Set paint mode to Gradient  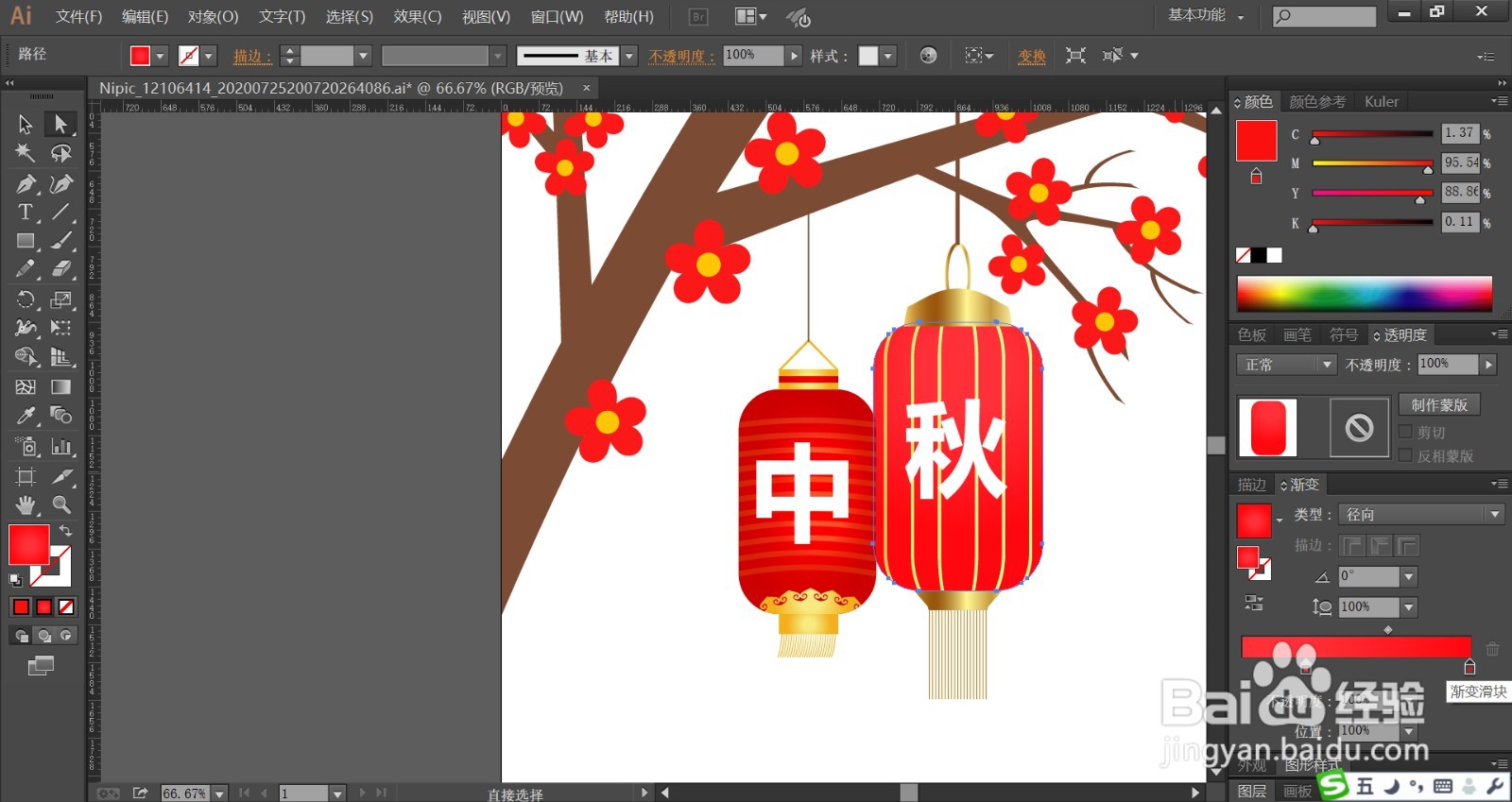click(x=43, y=606)
